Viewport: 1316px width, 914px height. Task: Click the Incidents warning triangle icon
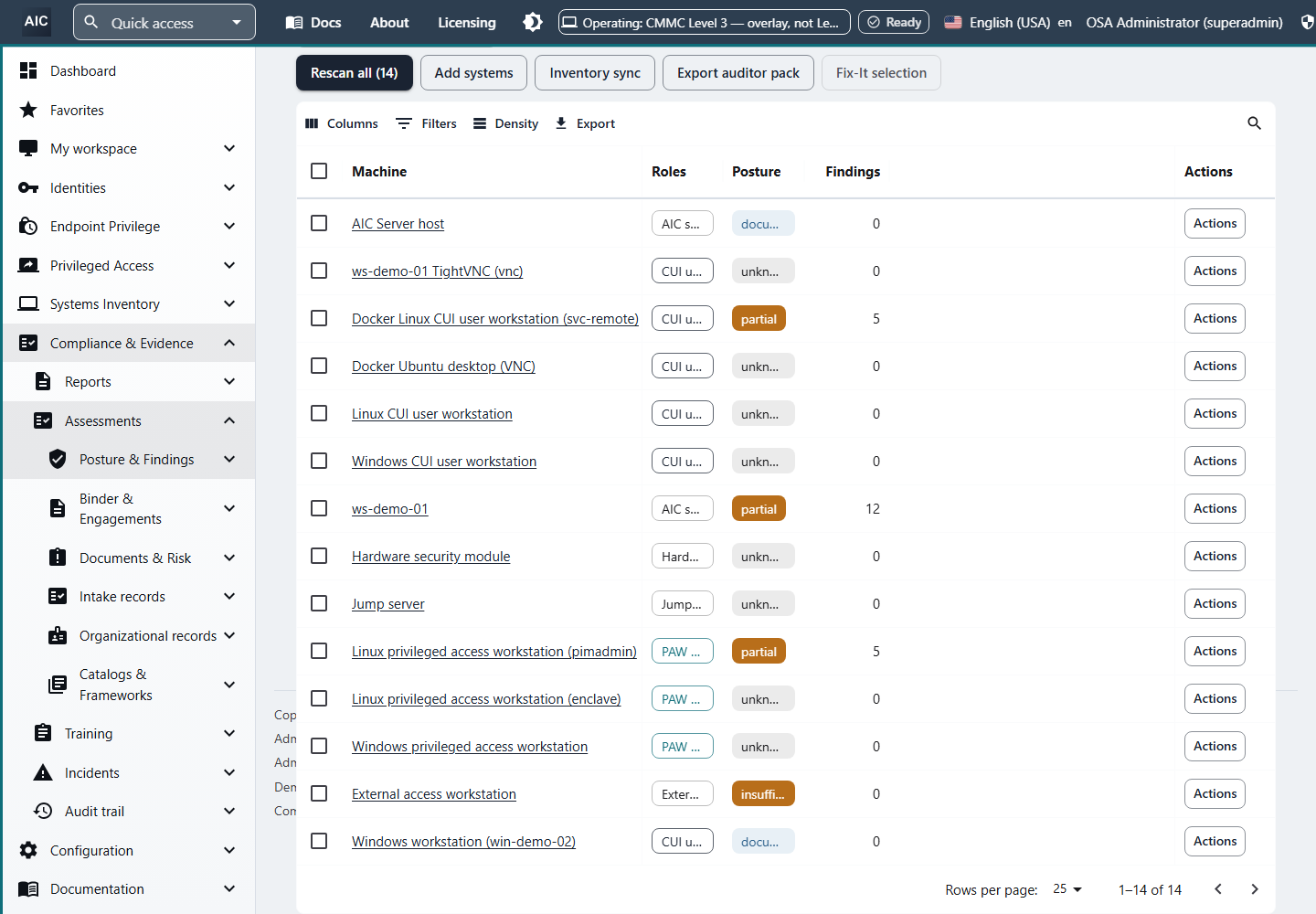(43, 772)
